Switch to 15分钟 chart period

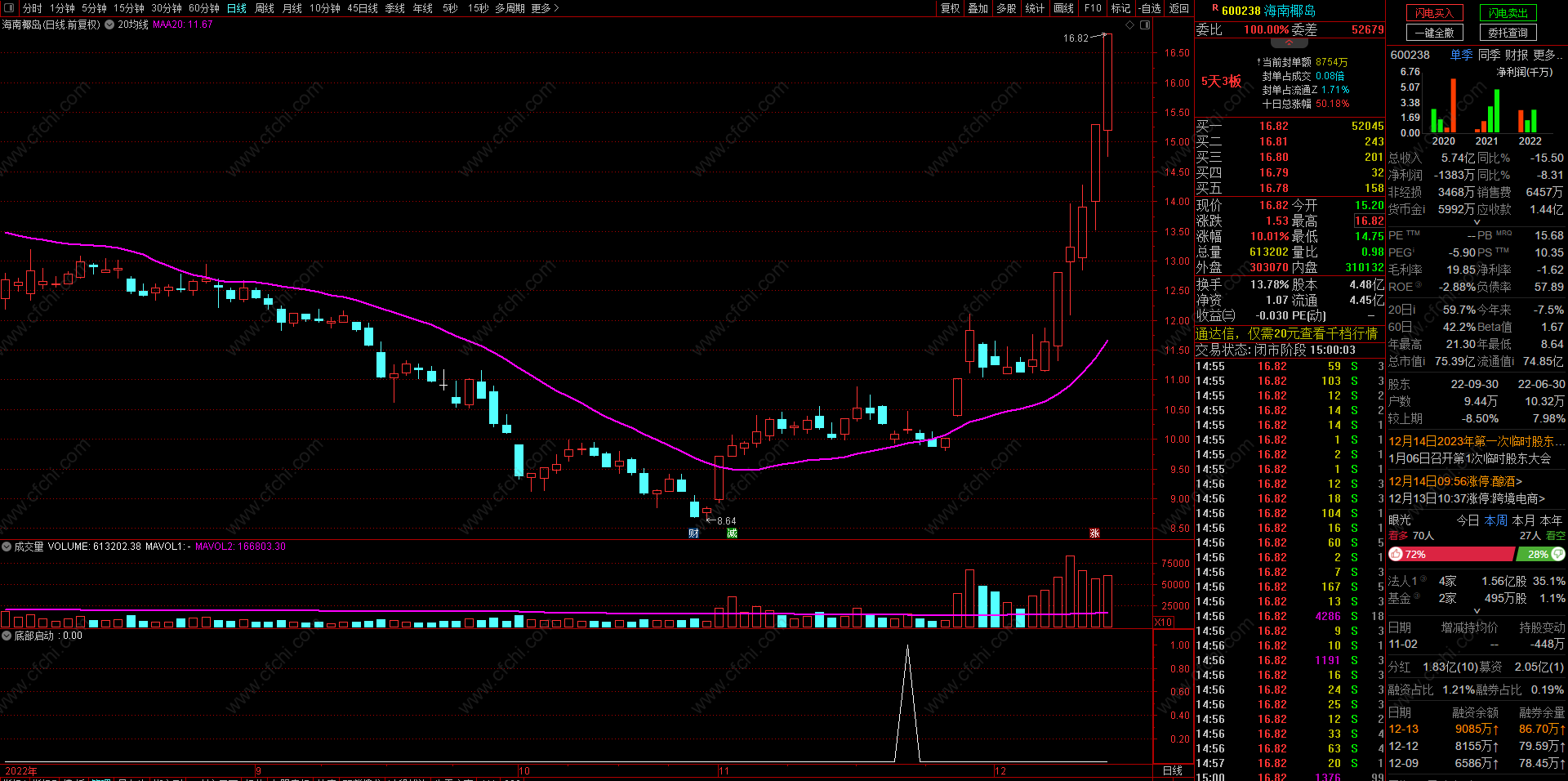(x=129, y=8)
